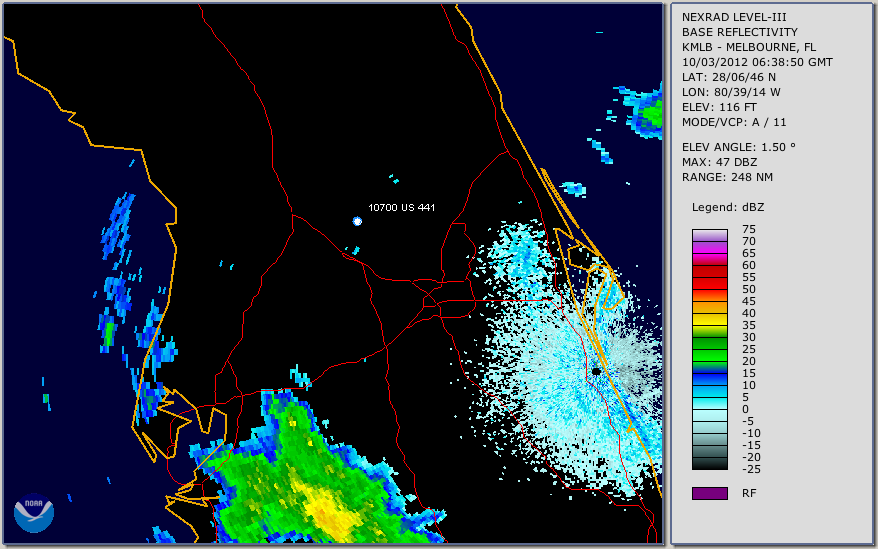878x549 pixels.
Task: Click the 'Legend: dBZ' heading
Action: [728, 207]
